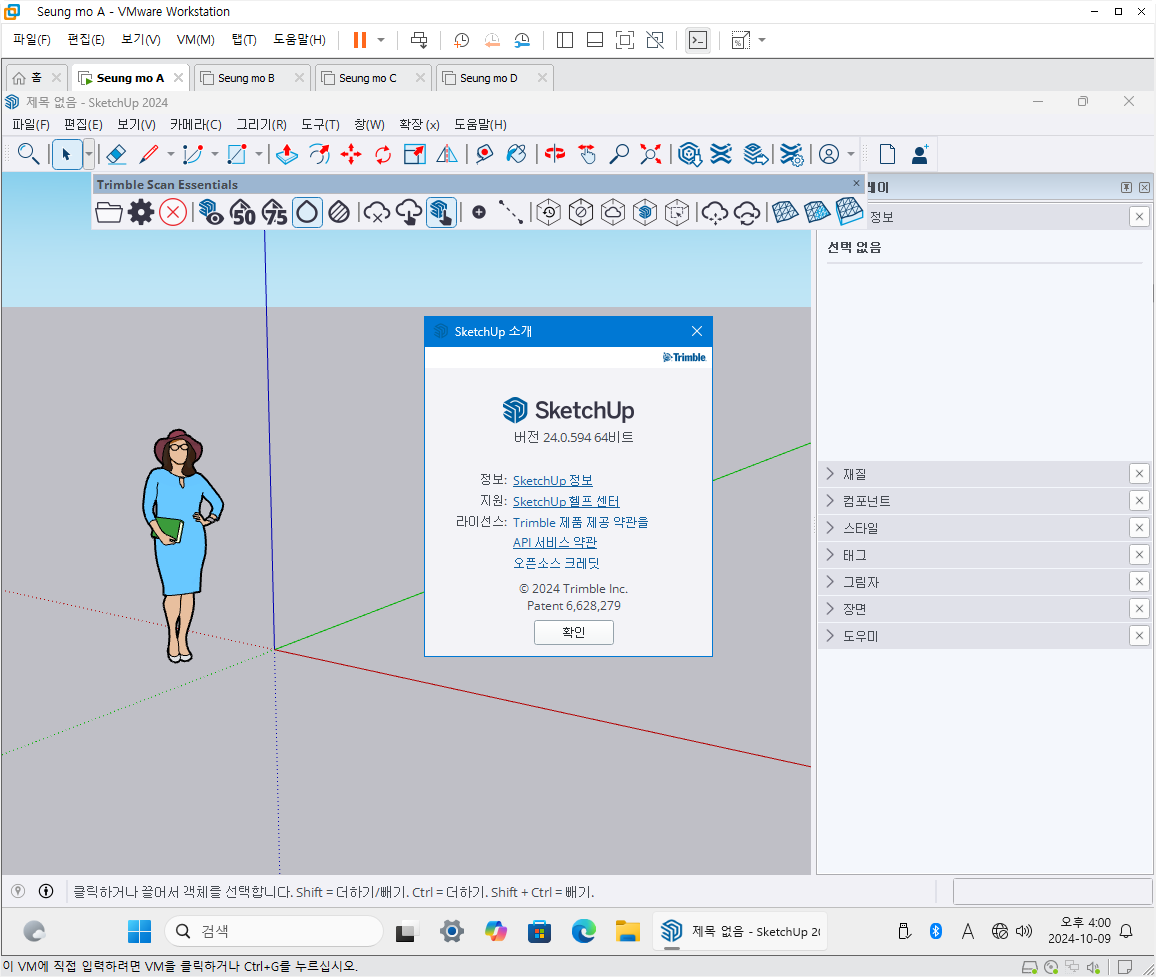Open Scan Essentials gear settings
Screen dimensions: 1156x977
pos(141,212)
